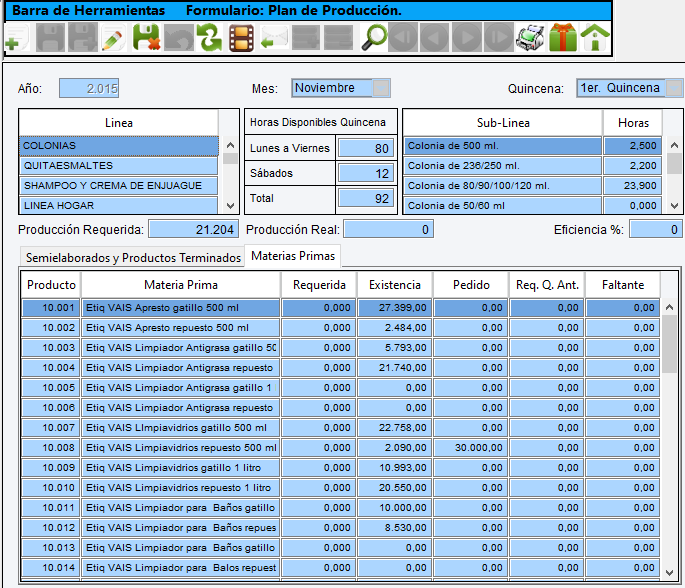Click the grayed-out remove row icon
This screenshot has height=588, width=685.
pyautogui.click(x=338, y=38)
